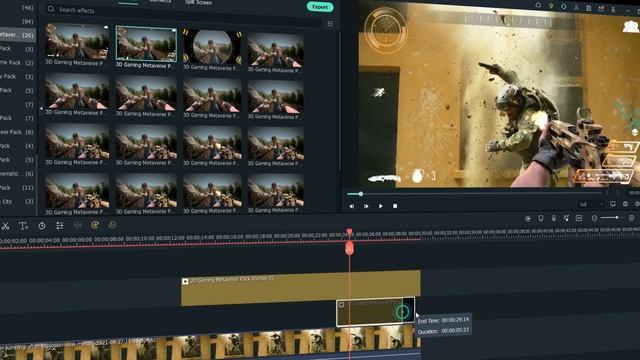This screenshot has width=640, height=360.
Task: Select the add text tool
Action: [x=23, y=226]
